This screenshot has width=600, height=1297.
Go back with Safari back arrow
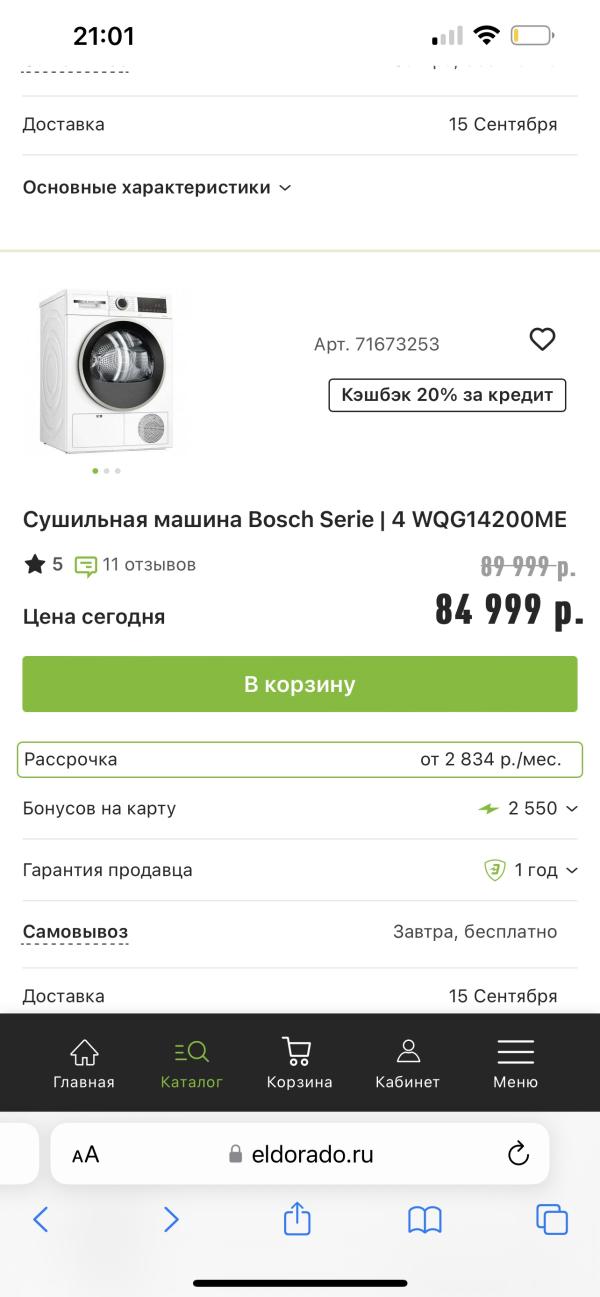pos(41,1219)
